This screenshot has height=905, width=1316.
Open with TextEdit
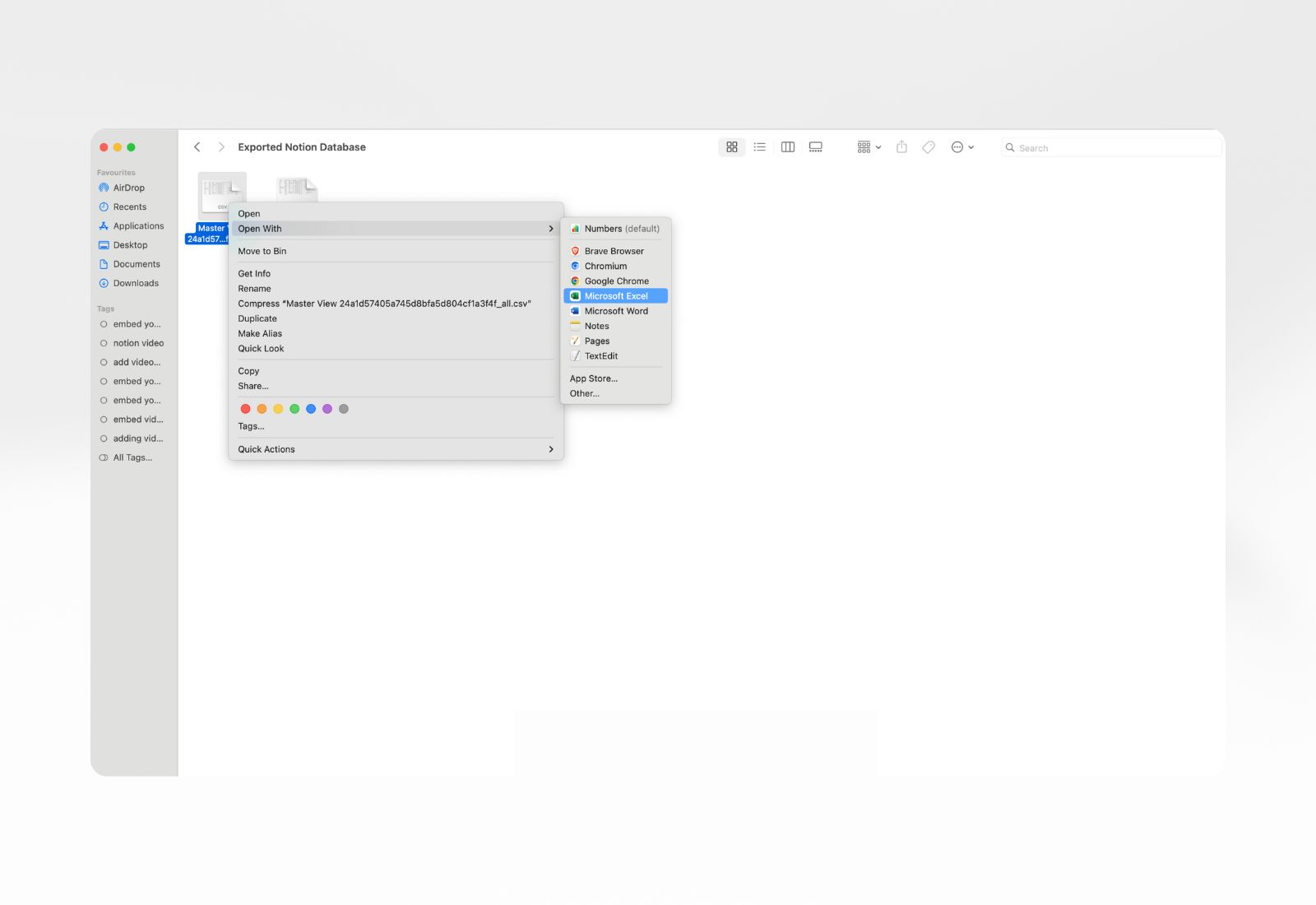click(x=616, y=356)
